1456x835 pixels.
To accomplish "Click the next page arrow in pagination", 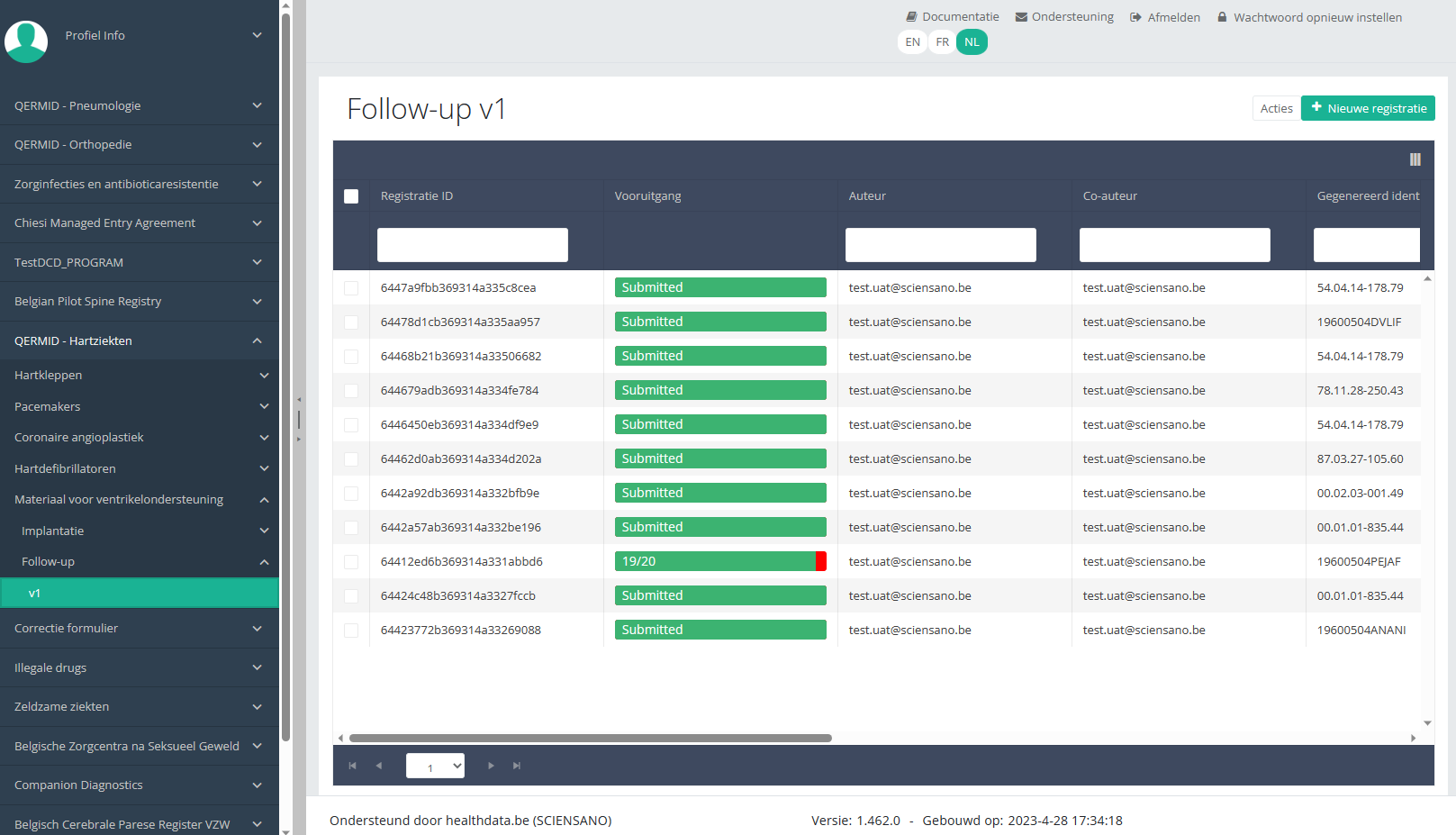I will (491, 766).
